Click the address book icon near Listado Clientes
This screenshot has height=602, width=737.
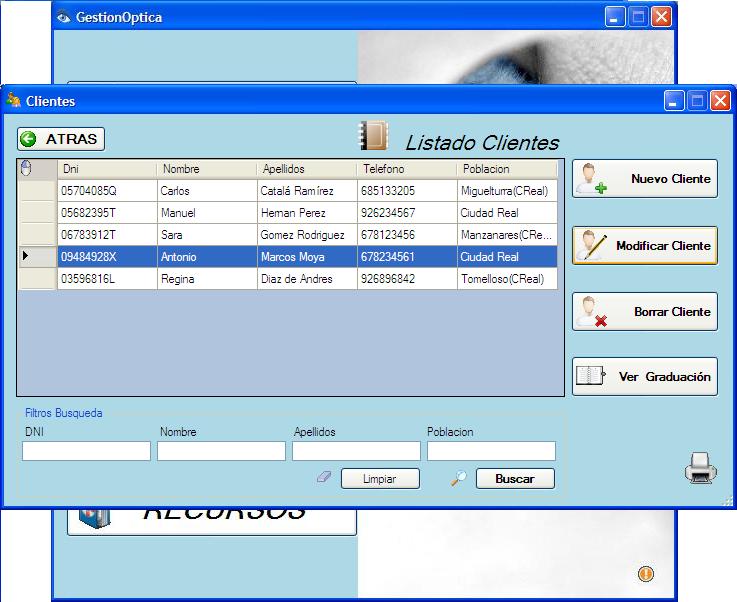point(374,135)
